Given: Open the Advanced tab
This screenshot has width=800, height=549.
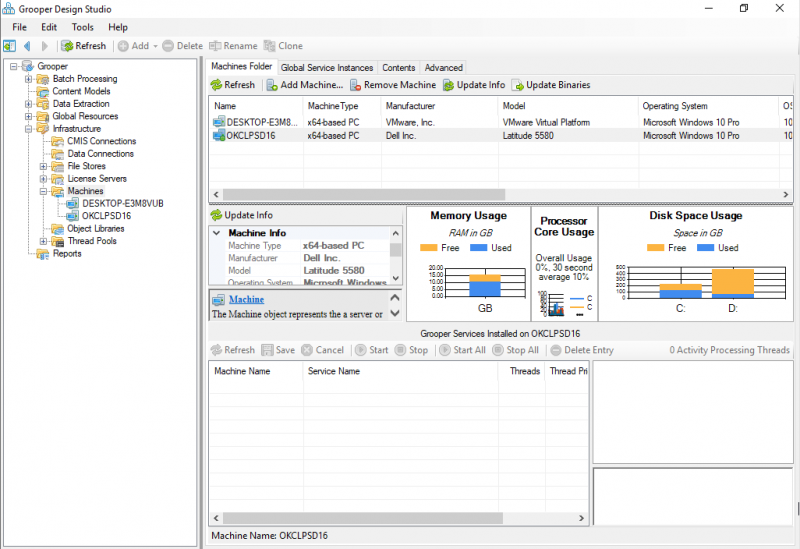Looking at the screenshot, I should pyautogui.click(x=443, y=68).
